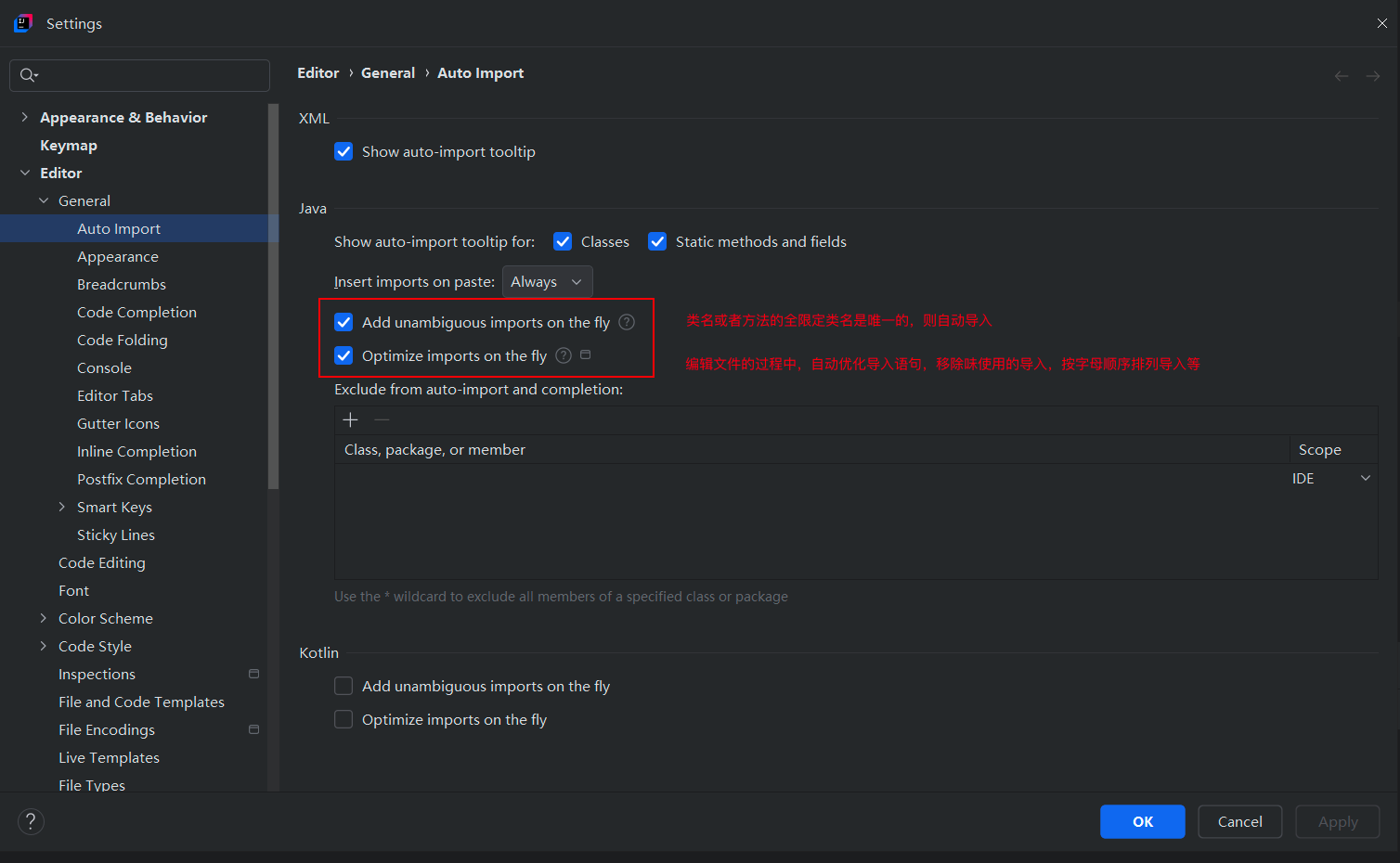This screenshot has height=863, width=1400.
Task: Click the minus icon to remove exclusion
Action: (382, 420)
